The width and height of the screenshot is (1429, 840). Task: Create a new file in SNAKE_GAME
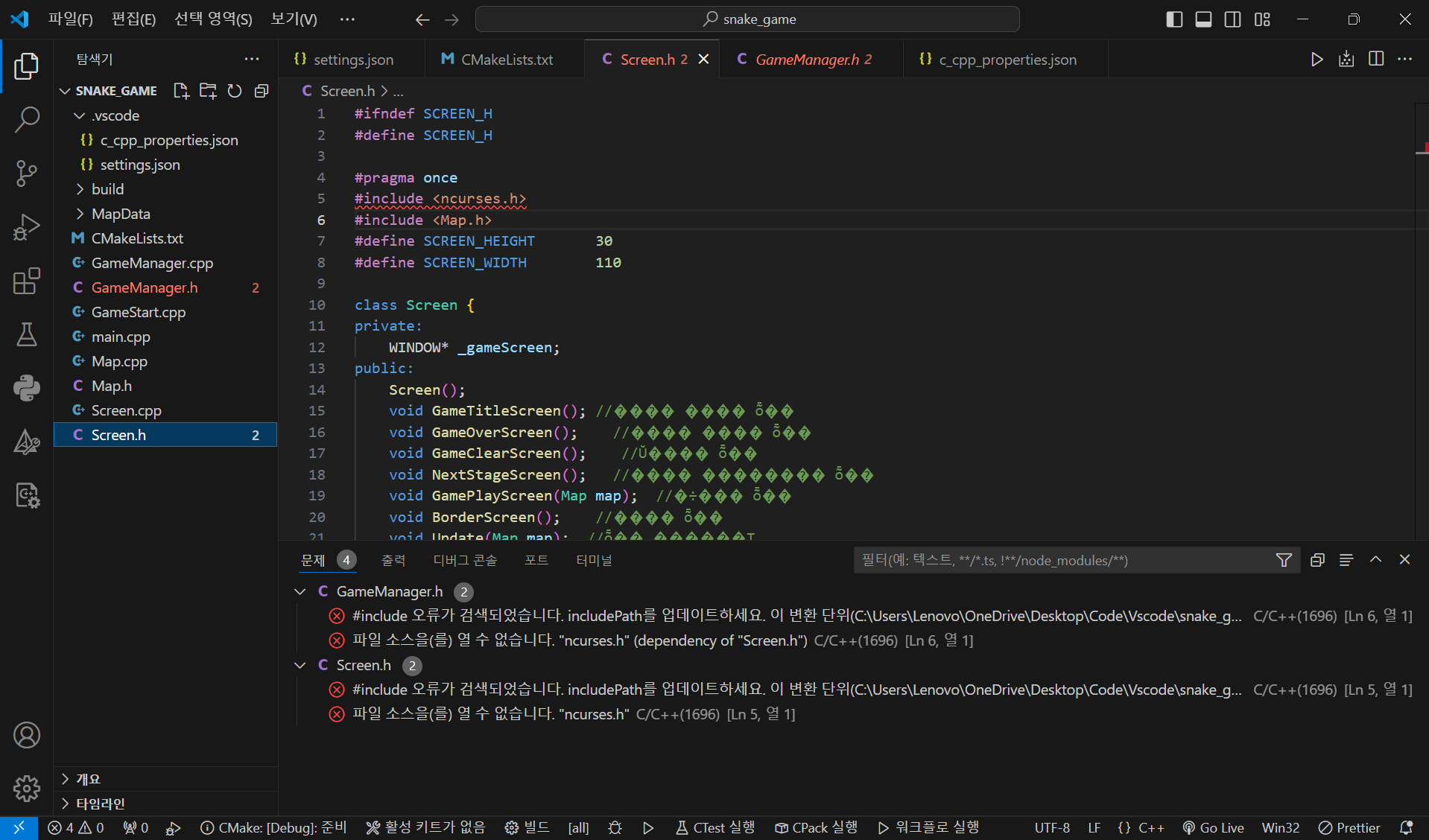tap(181, 91)
